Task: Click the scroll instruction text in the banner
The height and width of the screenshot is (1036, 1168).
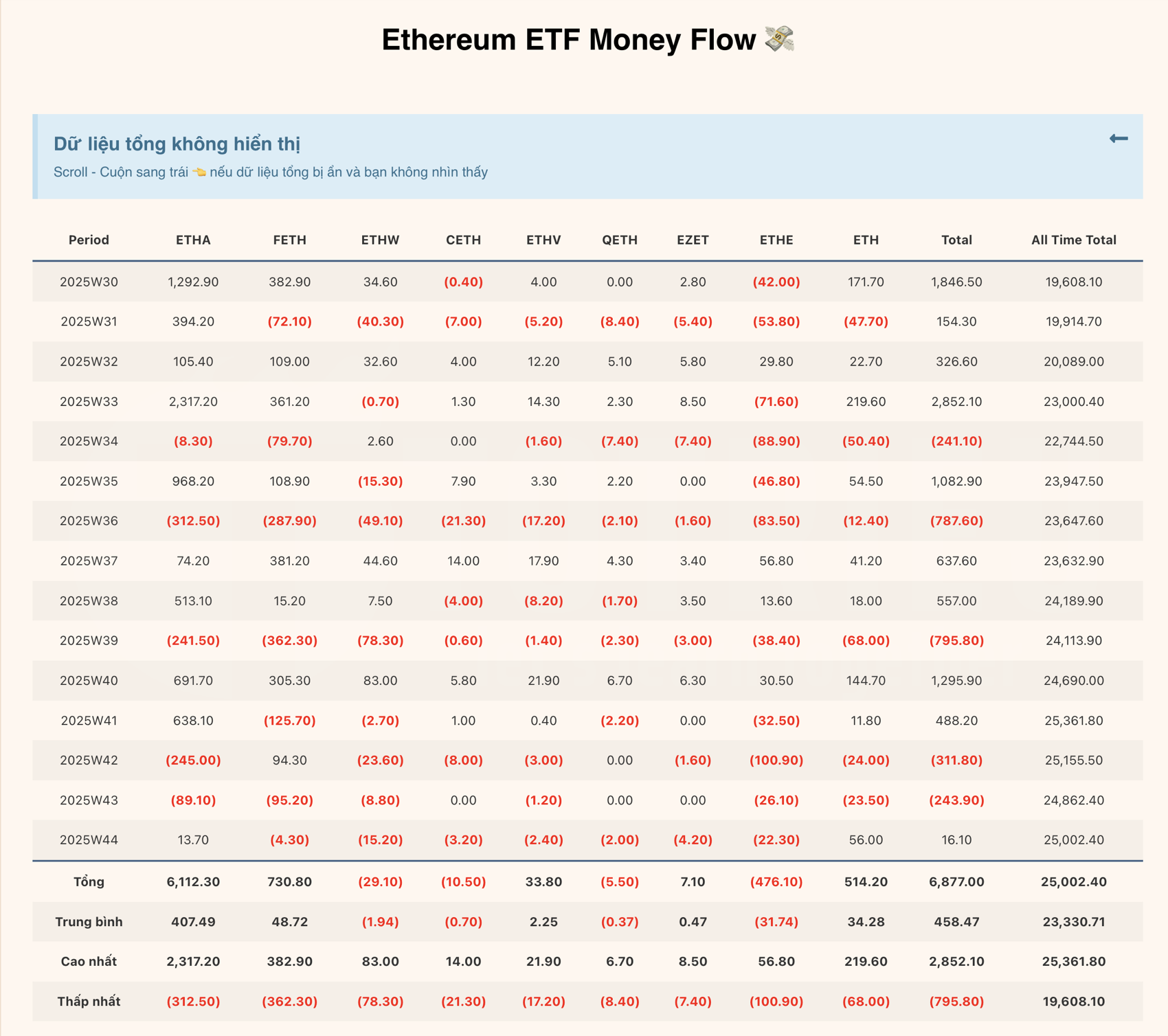Action: click(x=271, y=173)
